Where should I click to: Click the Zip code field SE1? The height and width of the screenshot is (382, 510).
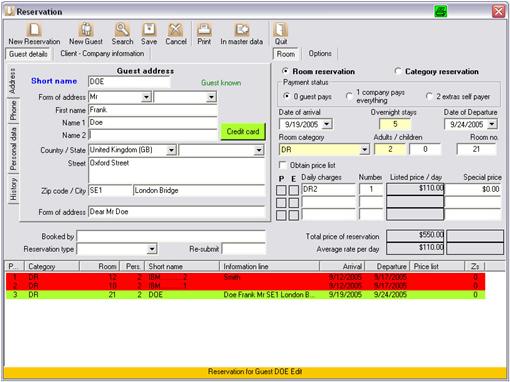point(110,191)
